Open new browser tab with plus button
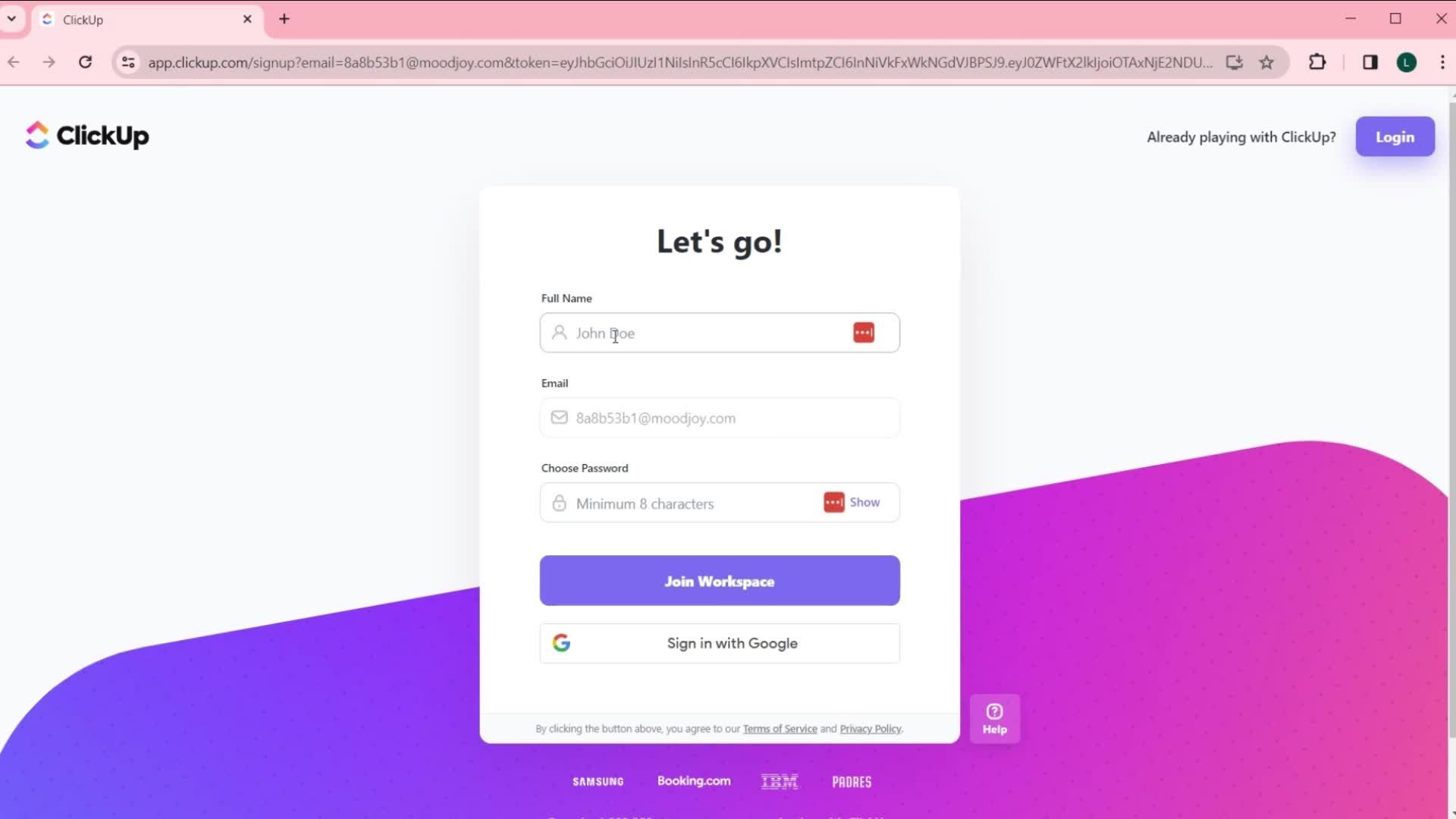Viewport: 1456px width, 819px height. tap(283, 19)
